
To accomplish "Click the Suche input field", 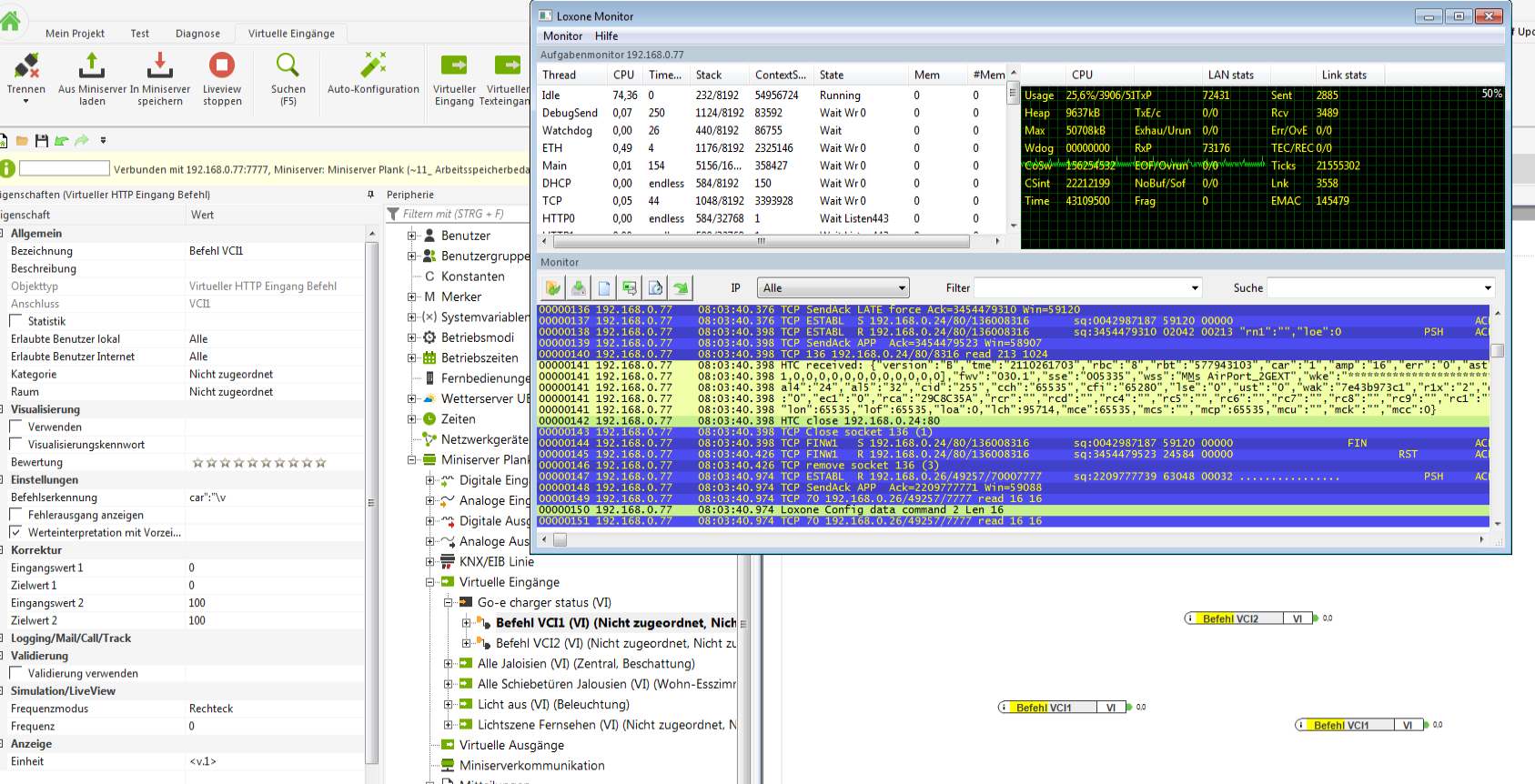I will click(x=1374, y=288).
